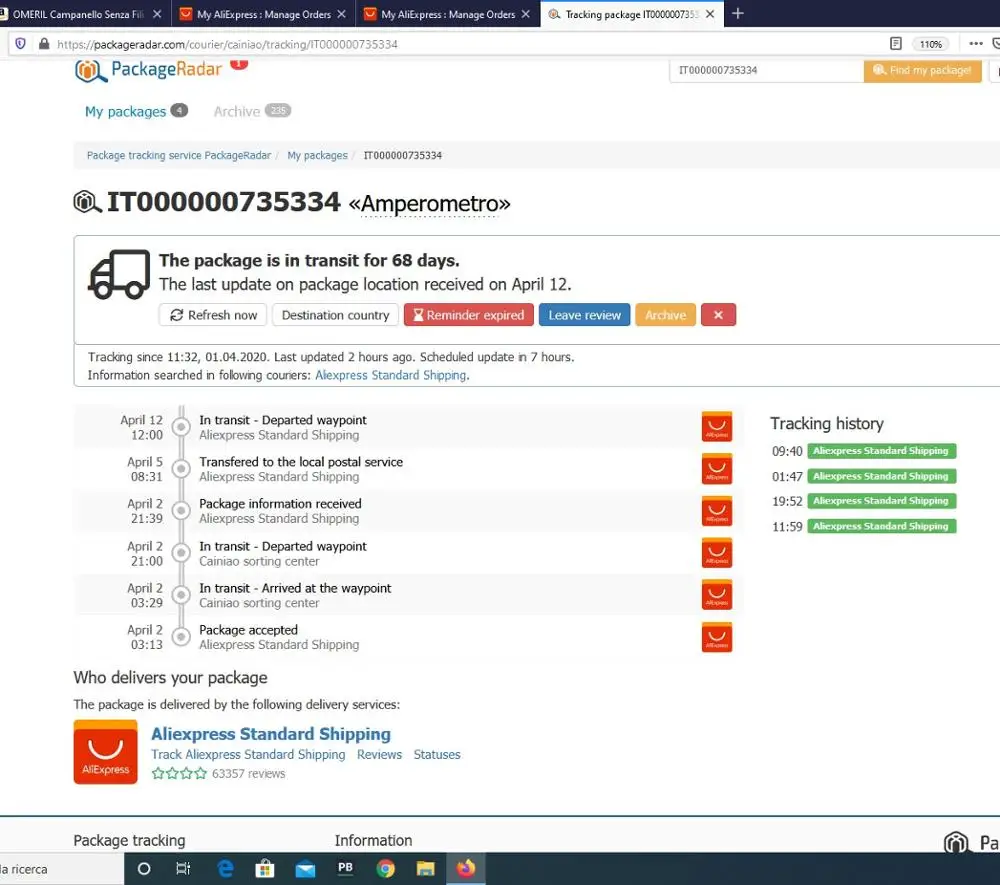Select 19:52 tracking history entry label
The height and width of the screenshot is (885, 1000).
pos(881,501)
